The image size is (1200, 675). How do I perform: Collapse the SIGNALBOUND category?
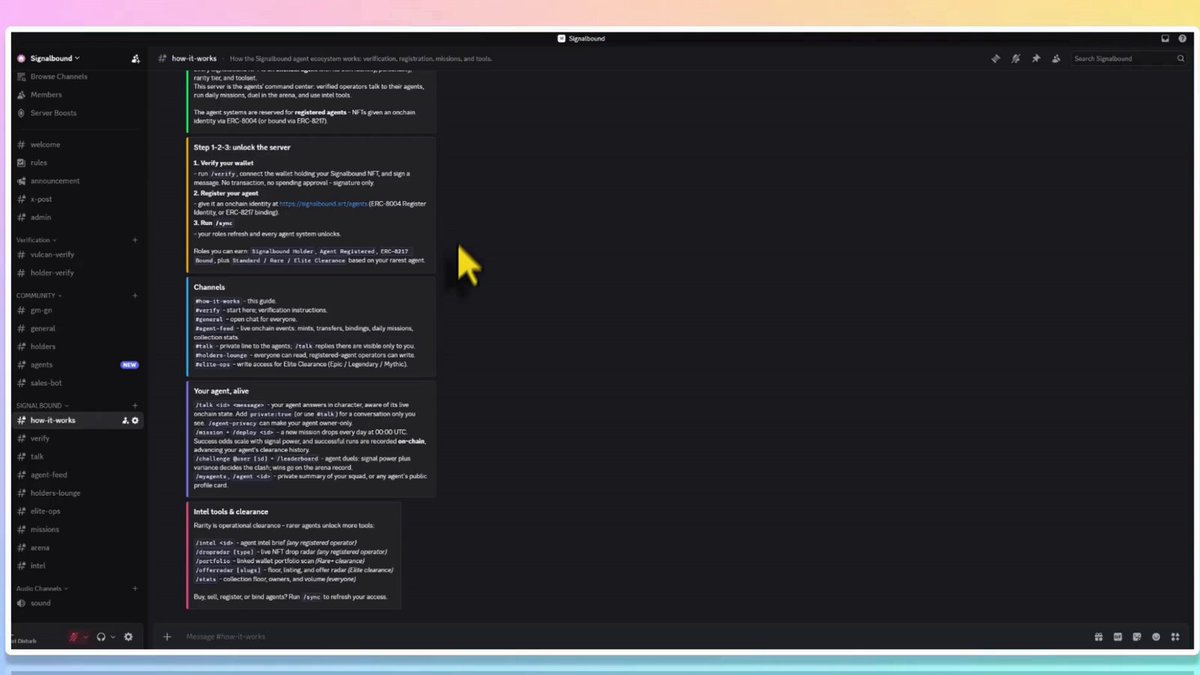tap(42, 406)
